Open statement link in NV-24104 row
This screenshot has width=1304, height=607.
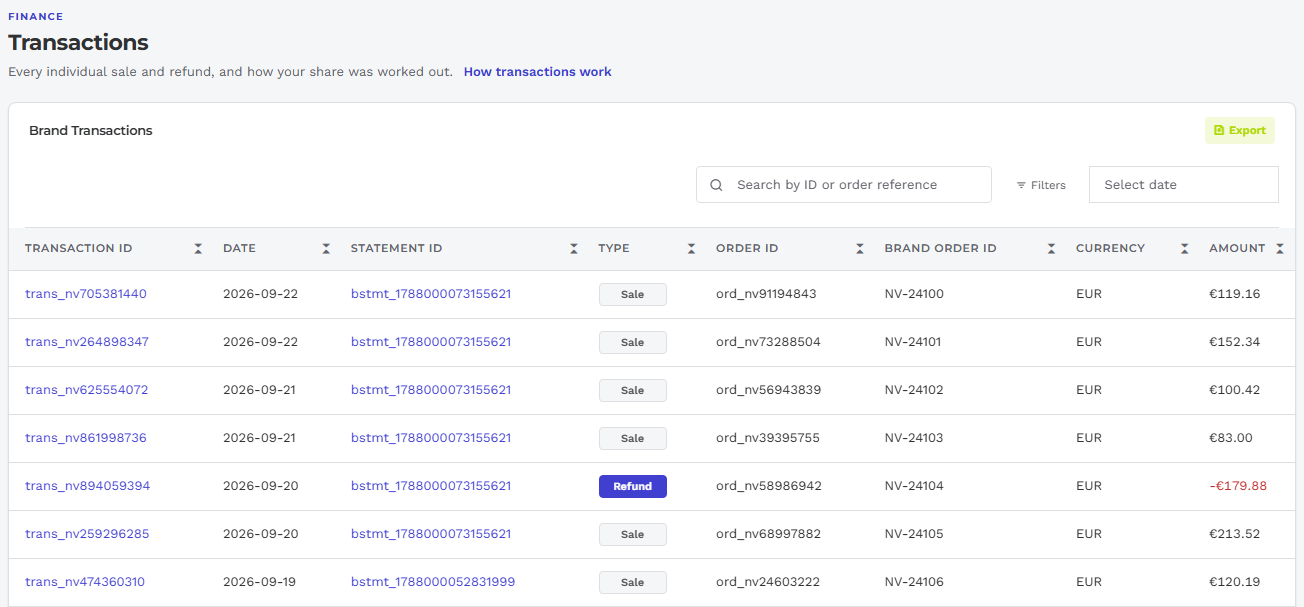(431, 486)
